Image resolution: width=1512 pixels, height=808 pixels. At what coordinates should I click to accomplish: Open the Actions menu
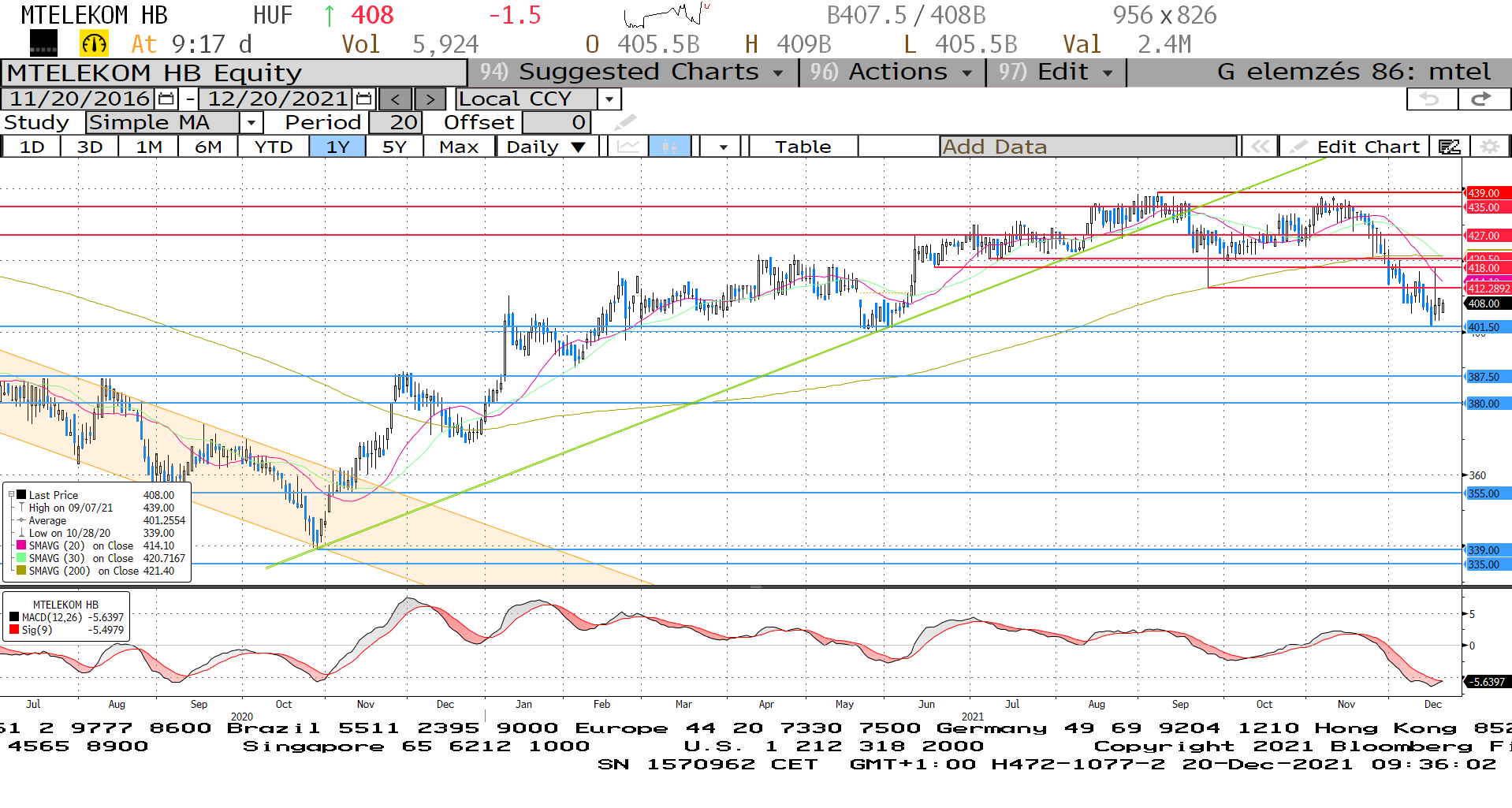coord(892,72)
